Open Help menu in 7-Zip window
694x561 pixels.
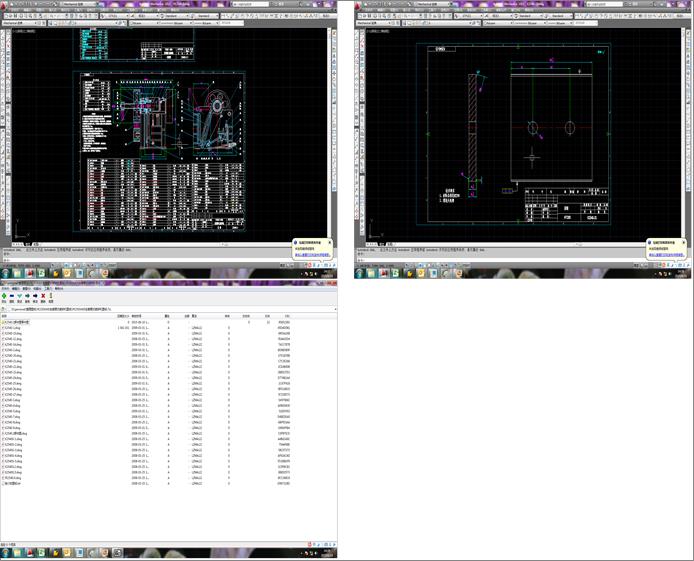(59, 288)
